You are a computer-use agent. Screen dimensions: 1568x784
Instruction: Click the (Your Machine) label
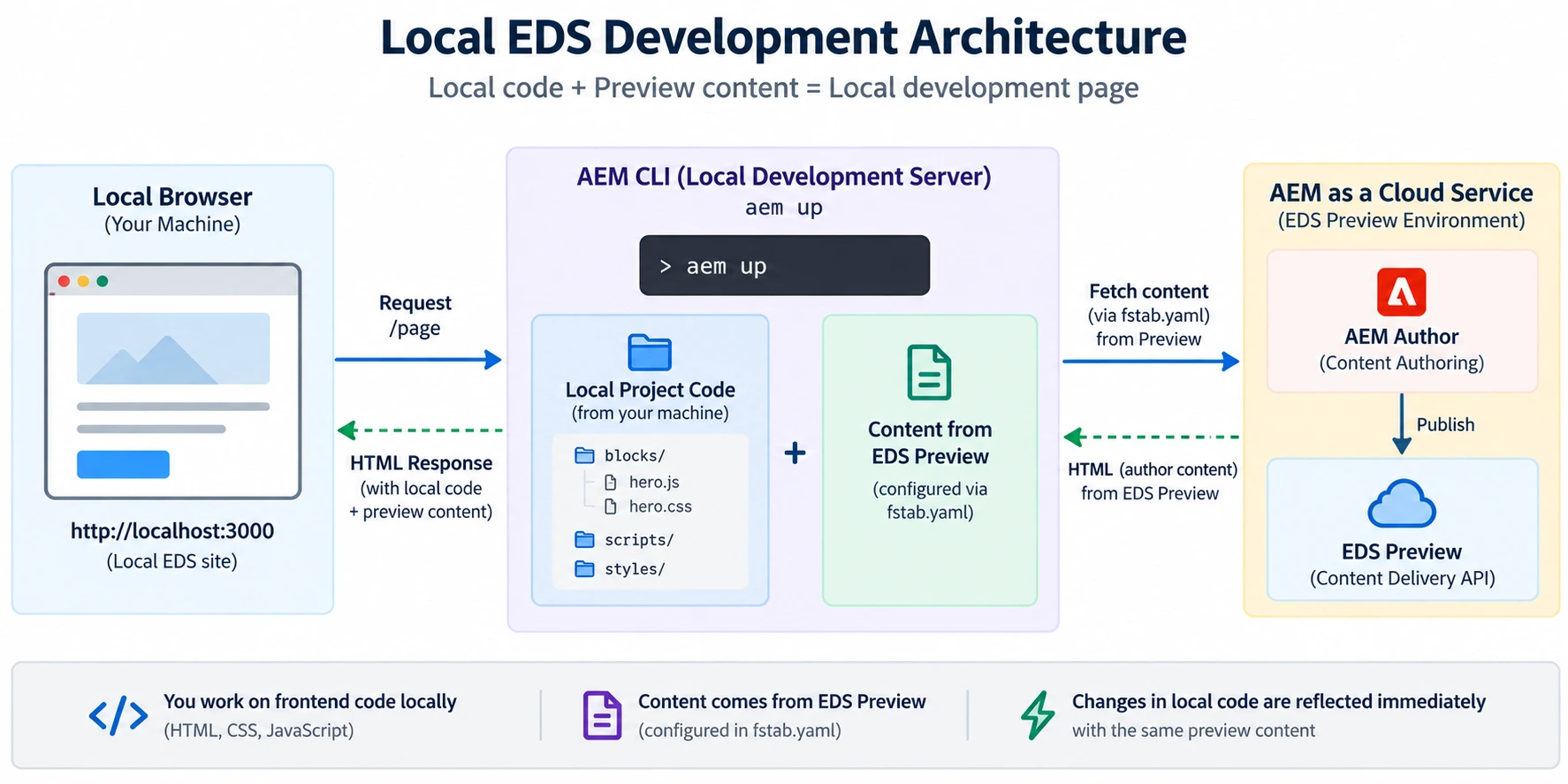click(172, 225)
